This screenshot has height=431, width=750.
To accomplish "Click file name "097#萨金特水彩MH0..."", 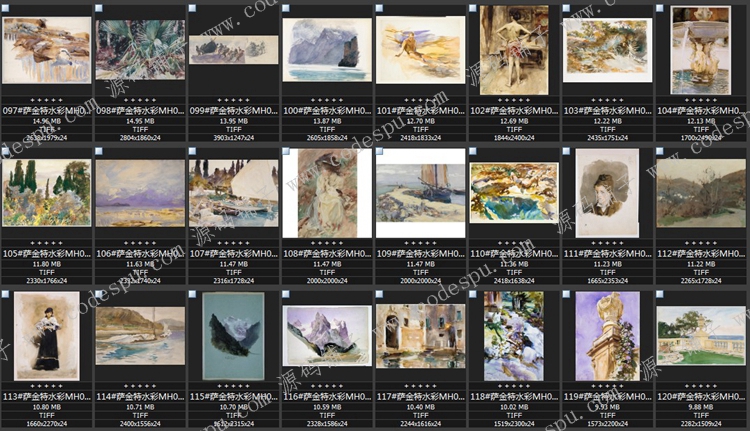I will coord(46,111).
